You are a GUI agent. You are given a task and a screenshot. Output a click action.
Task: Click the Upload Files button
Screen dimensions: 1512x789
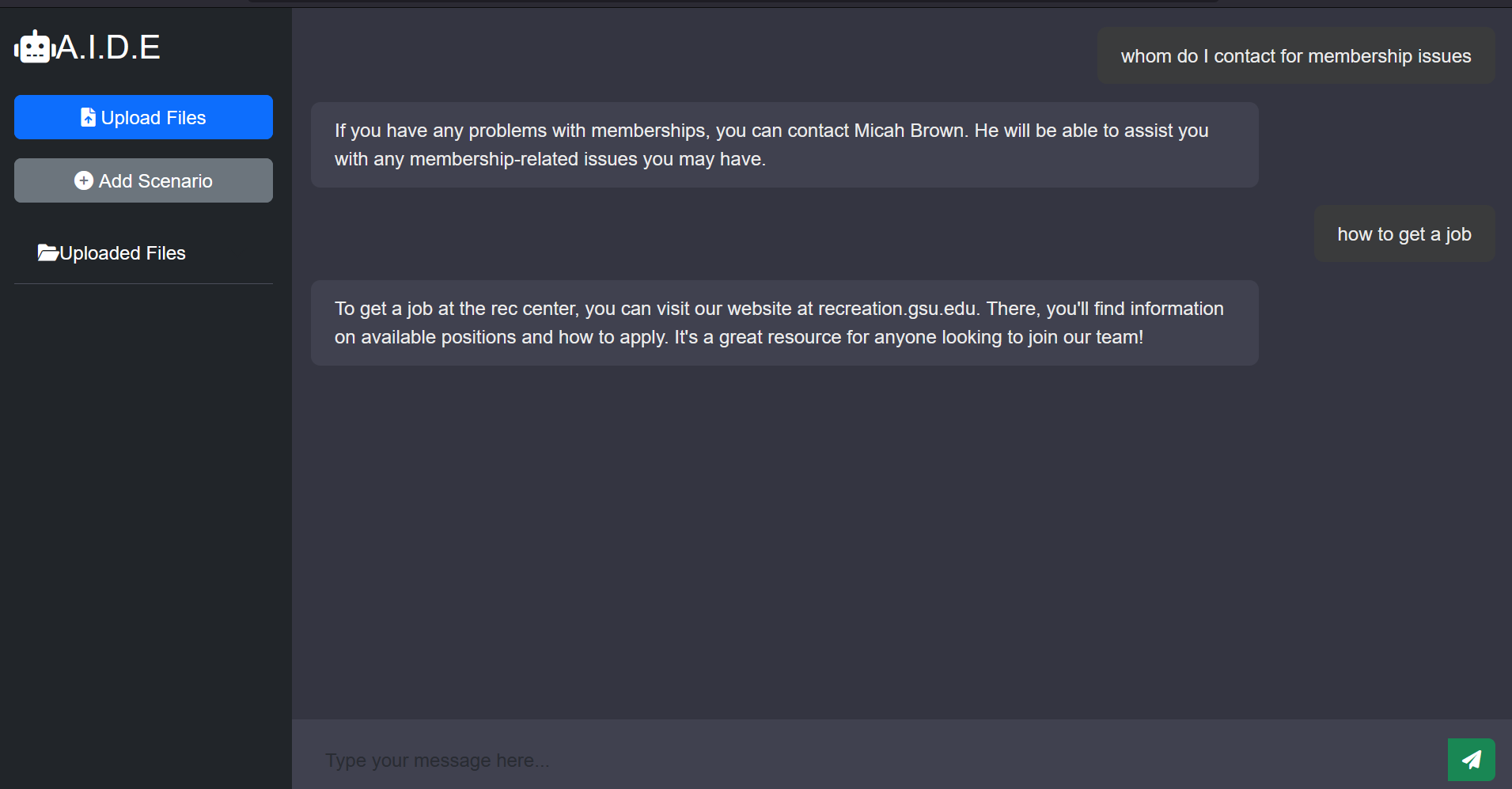point(143,117)
